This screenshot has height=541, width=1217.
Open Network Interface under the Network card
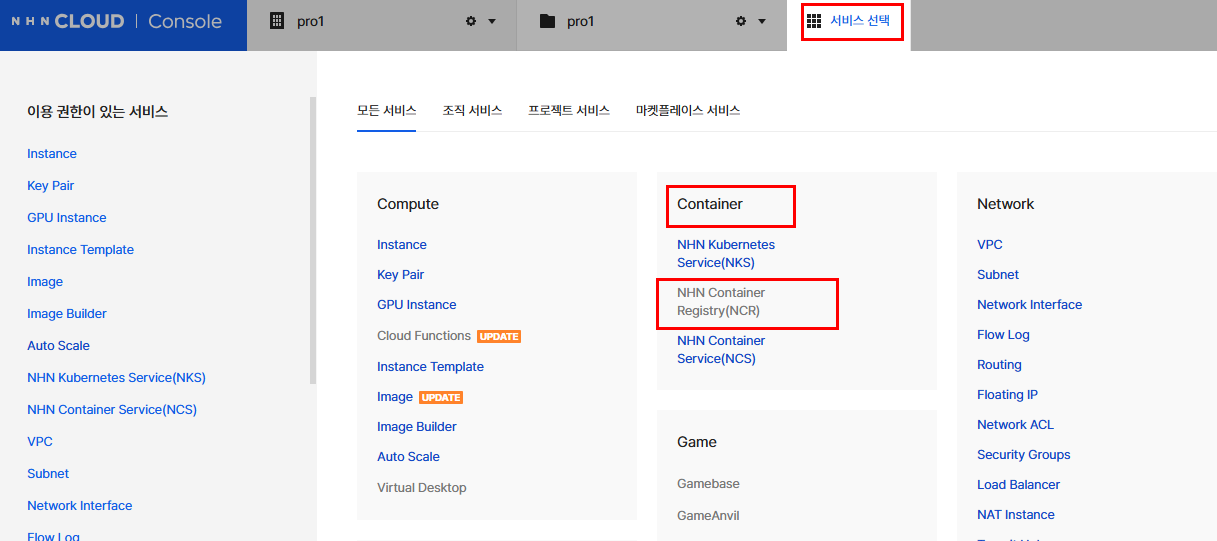[x=1030, y=305]
